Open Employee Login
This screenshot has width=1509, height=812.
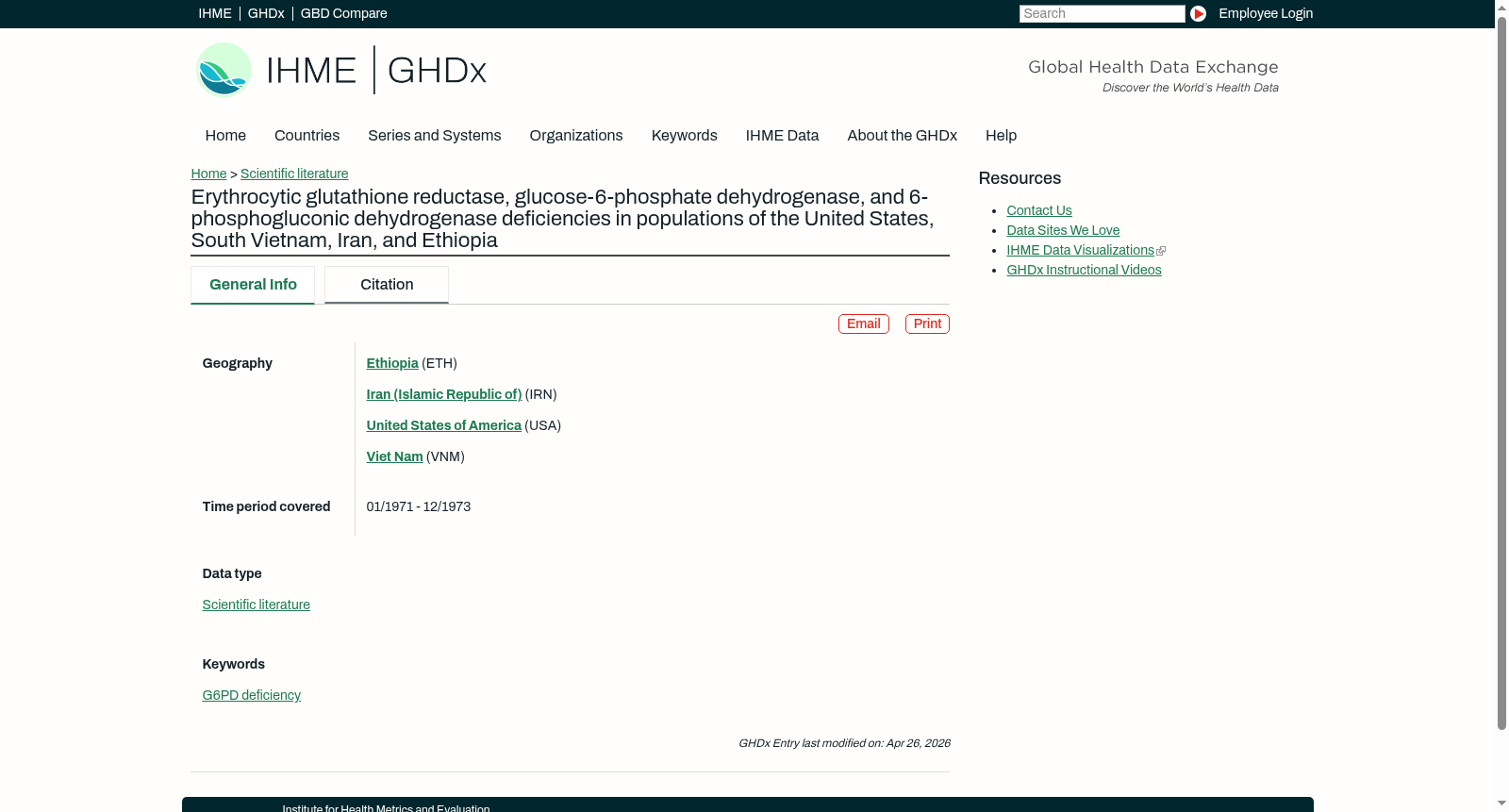tap(1266, 13)
